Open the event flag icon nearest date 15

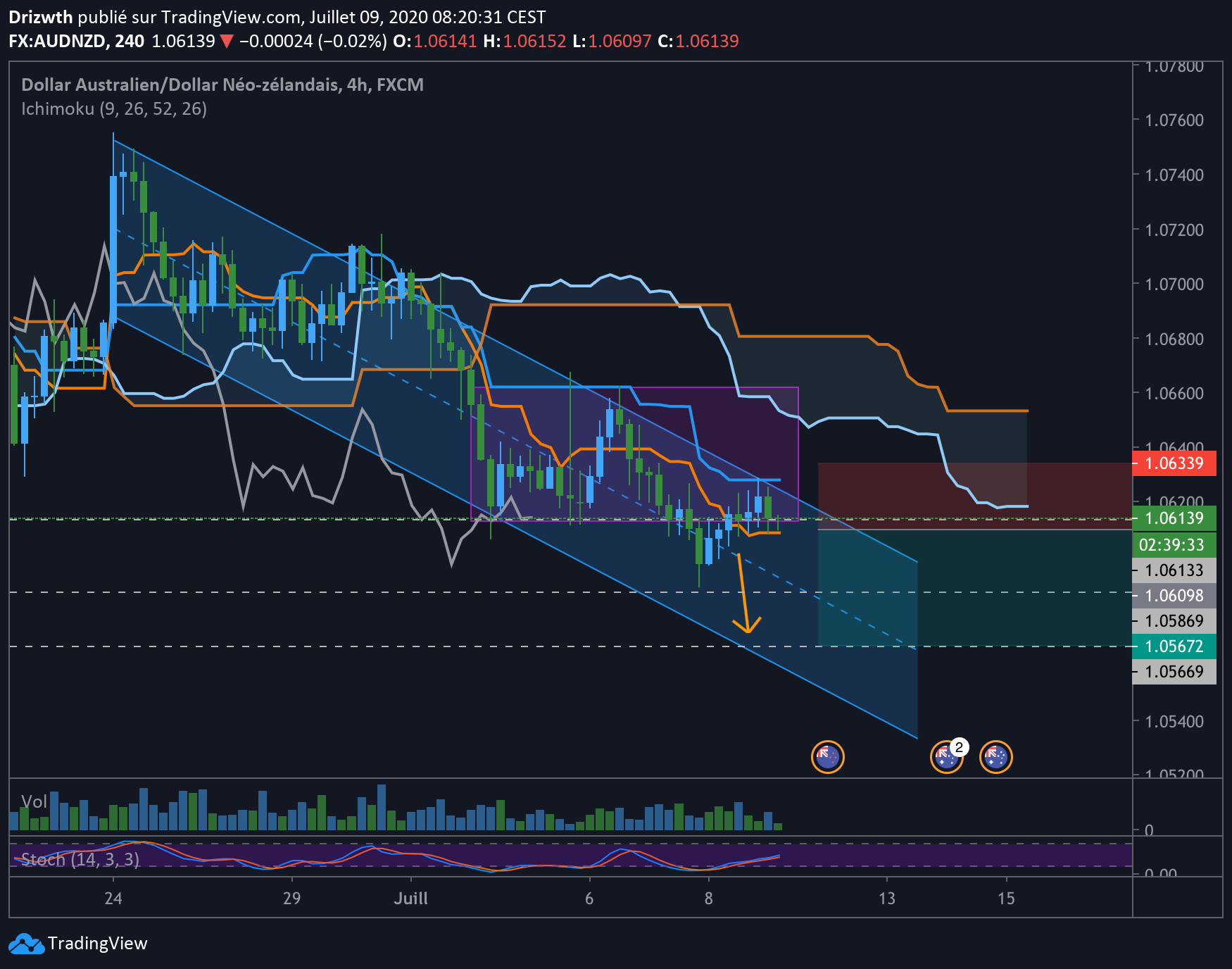[x=996, y=757]
